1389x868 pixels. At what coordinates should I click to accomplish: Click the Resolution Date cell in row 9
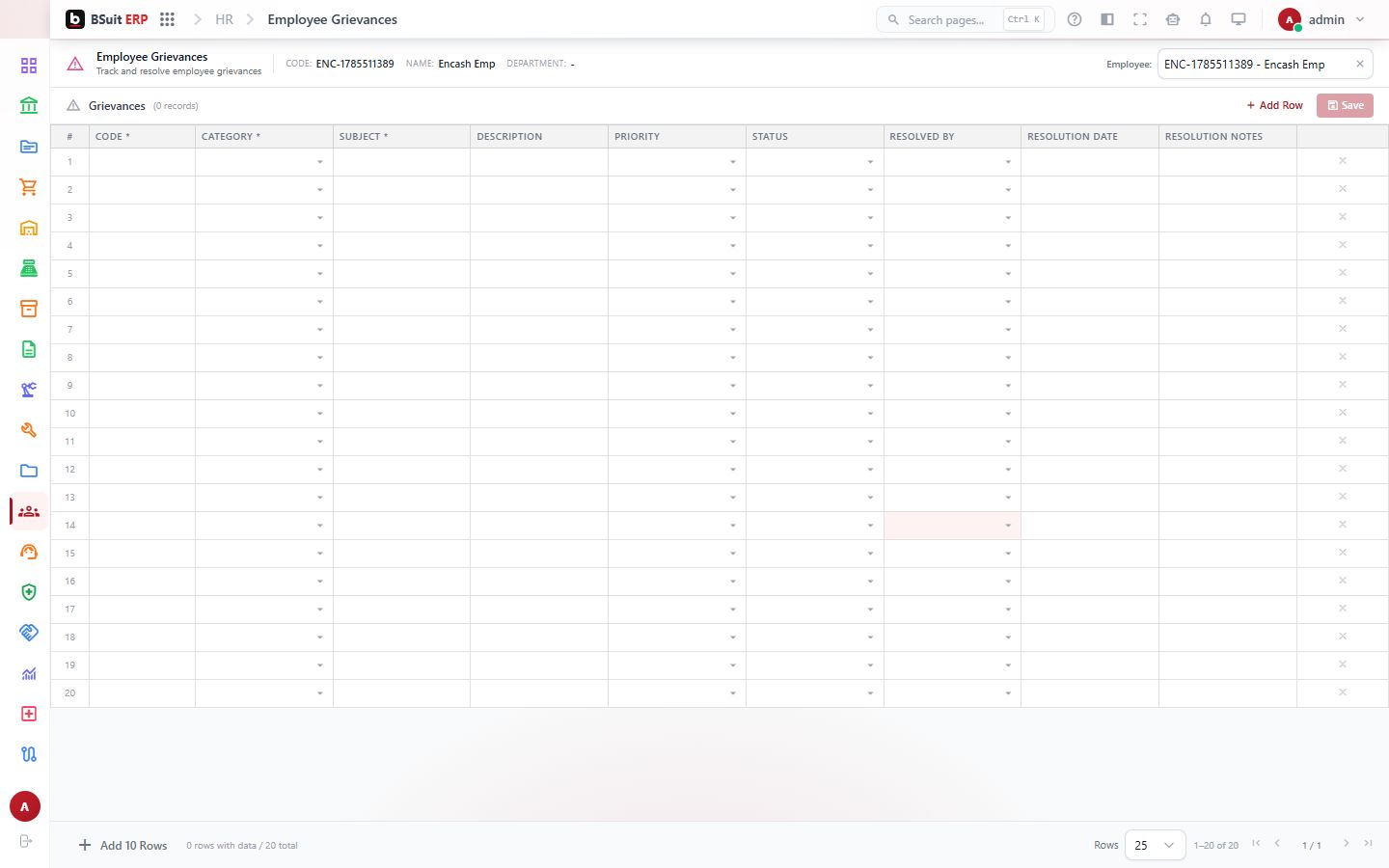[x=1090, y=386]
